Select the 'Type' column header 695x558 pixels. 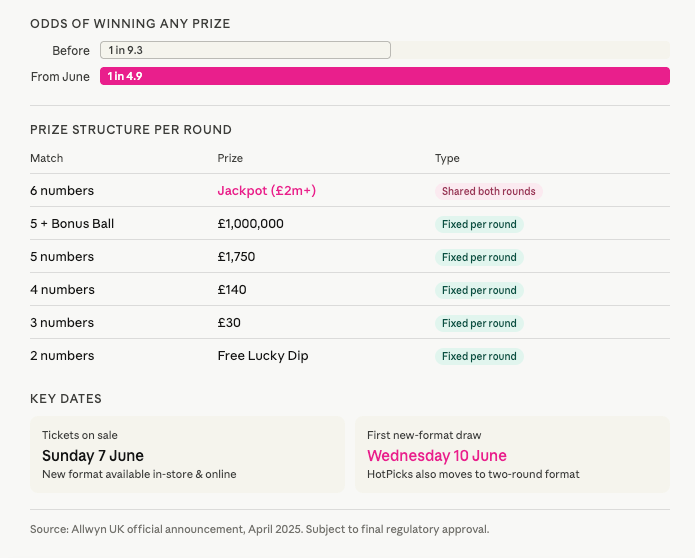tap(447, 158)
